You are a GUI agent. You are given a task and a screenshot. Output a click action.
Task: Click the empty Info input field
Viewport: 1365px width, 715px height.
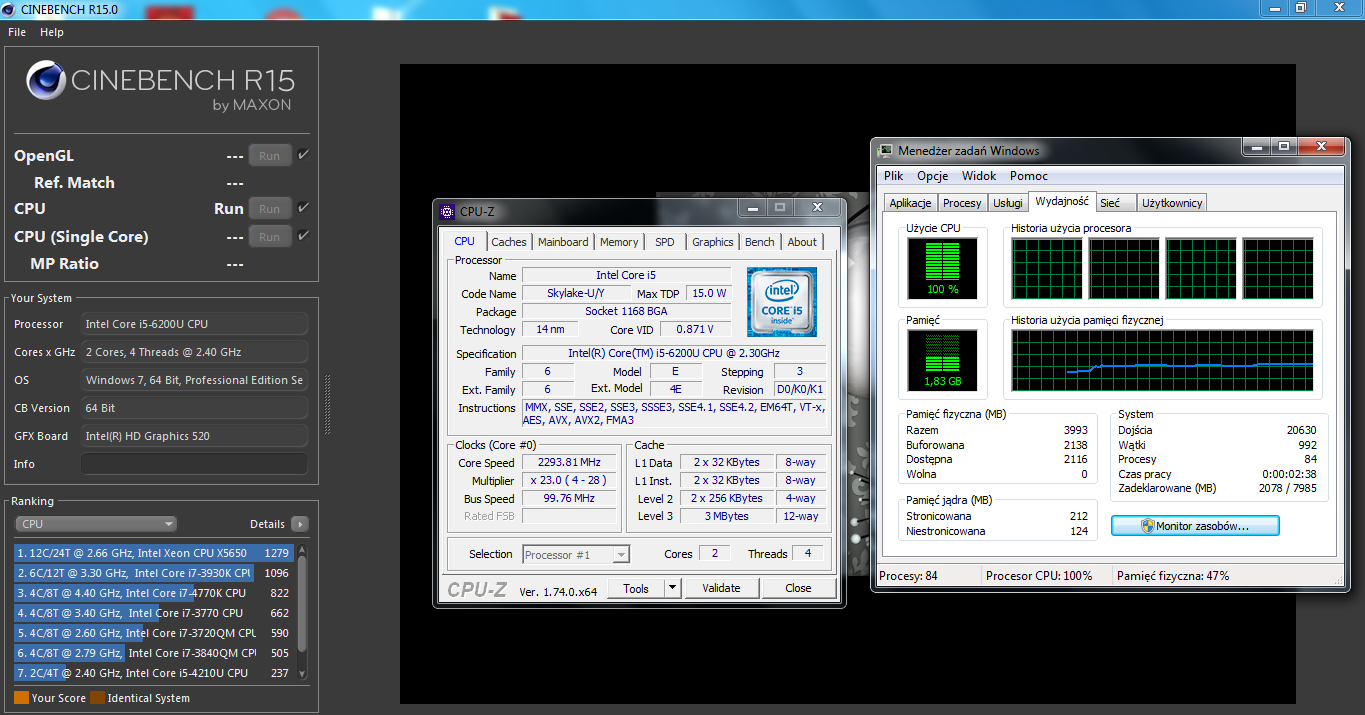(x=194, y=464)
